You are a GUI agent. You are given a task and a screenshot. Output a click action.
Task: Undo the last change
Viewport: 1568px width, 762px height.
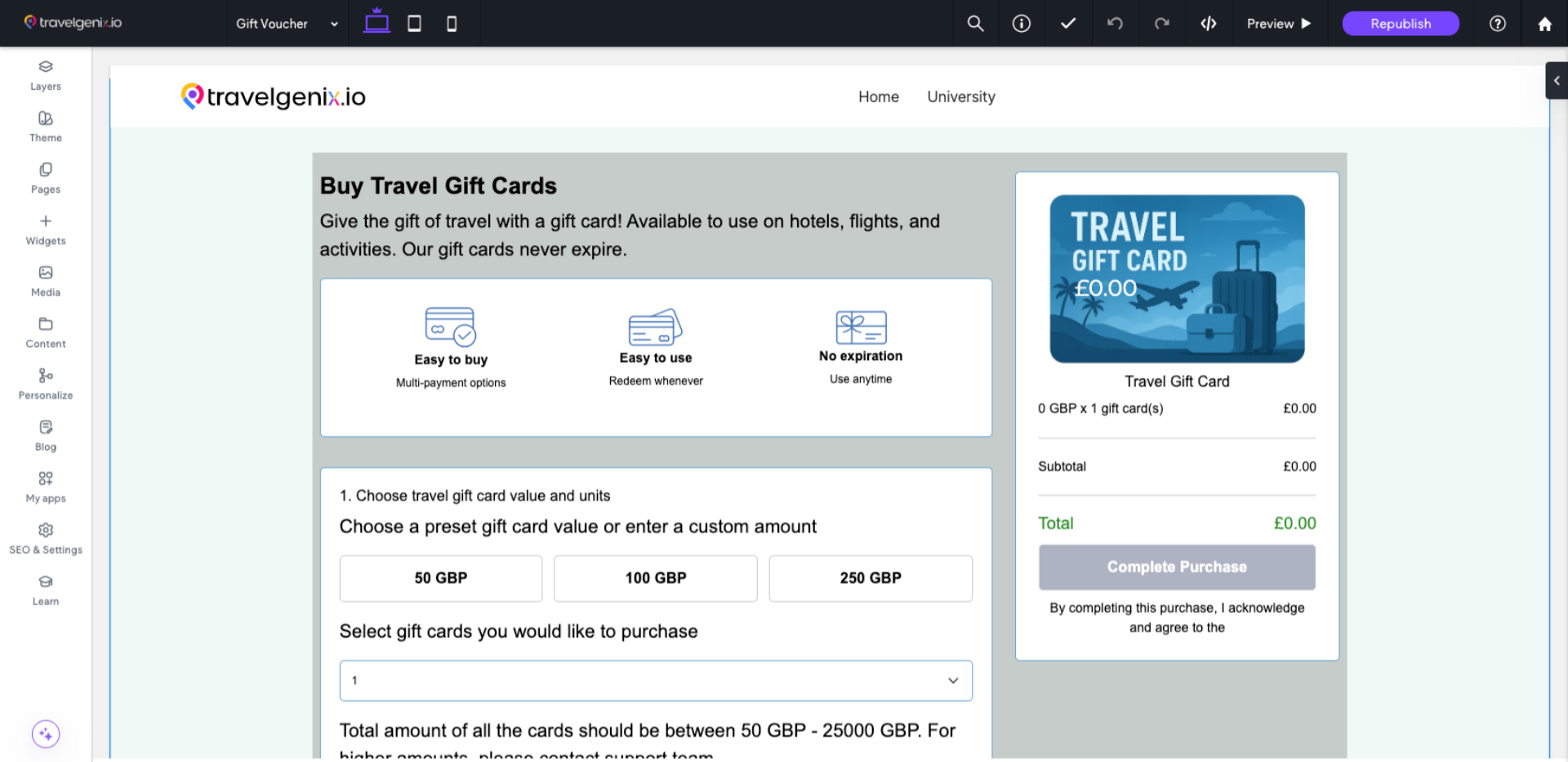pyautogui.click(x=1116, y=24)
